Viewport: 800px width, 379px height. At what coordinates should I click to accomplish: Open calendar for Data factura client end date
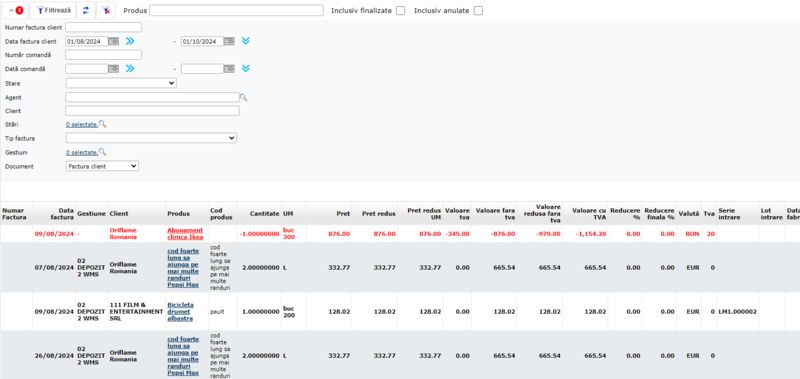click(x=230, y=41)
